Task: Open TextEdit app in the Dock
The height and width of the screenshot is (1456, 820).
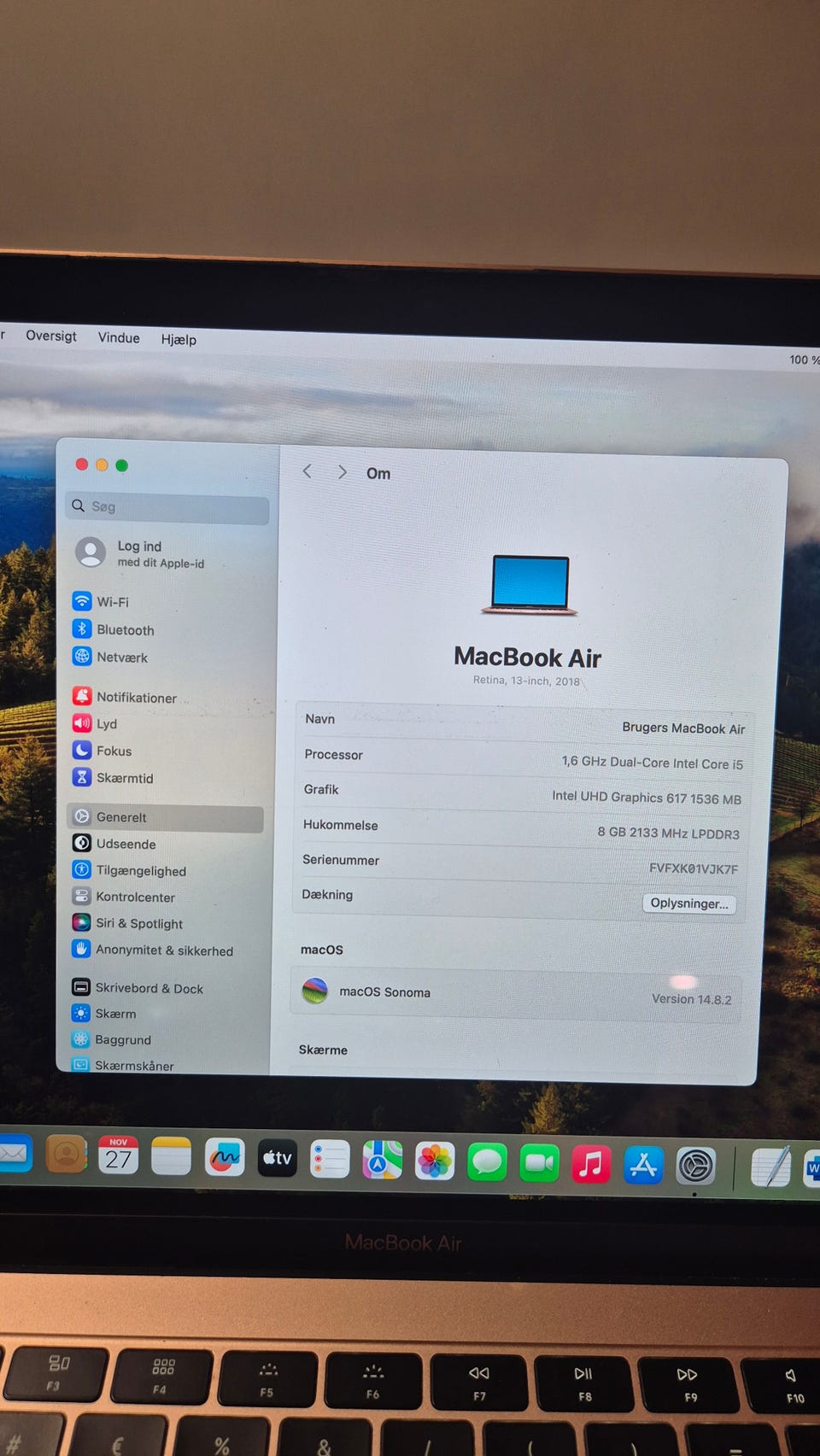Action: [x=771, y=1167]
